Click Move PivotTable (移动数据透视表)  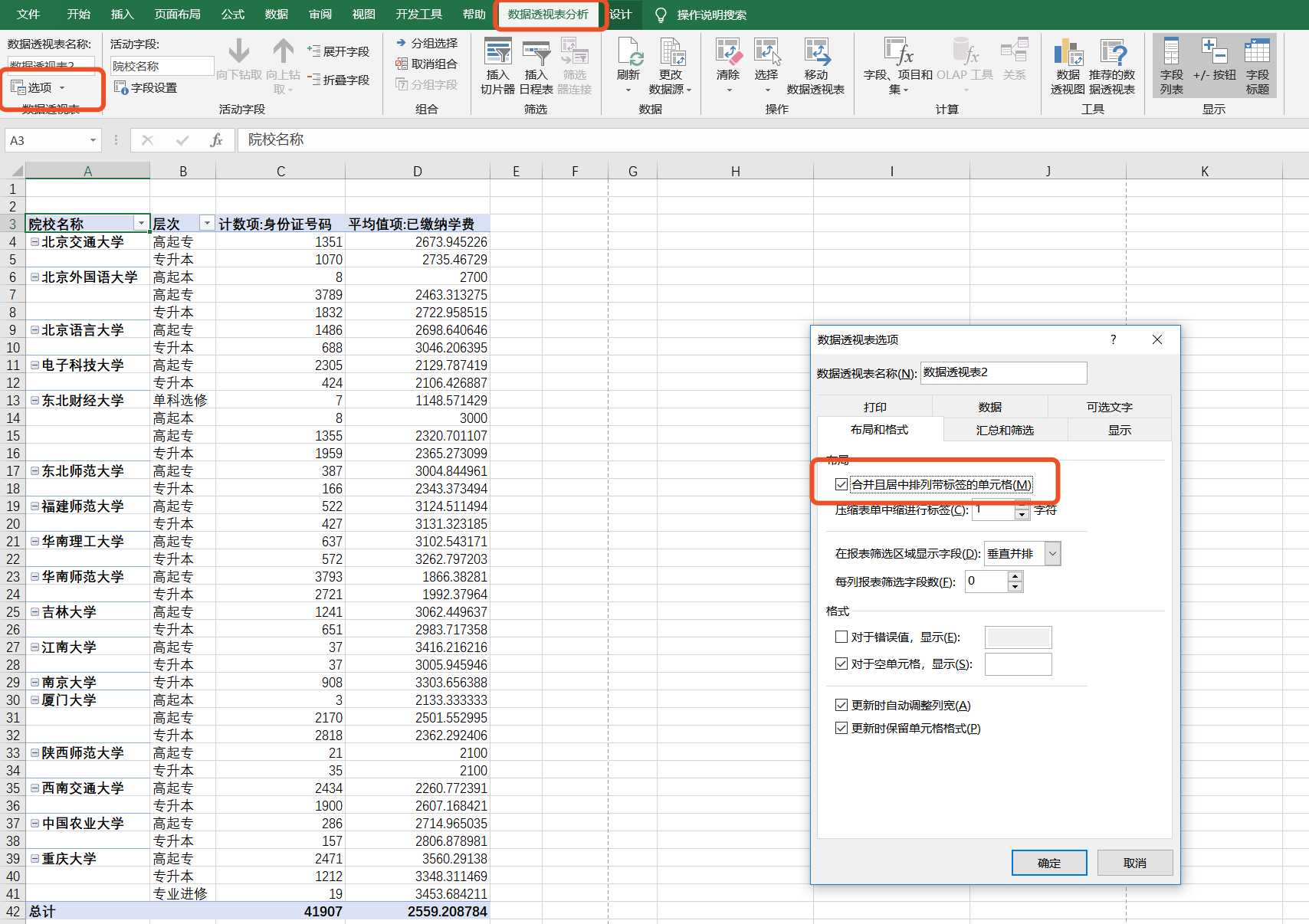815,66
